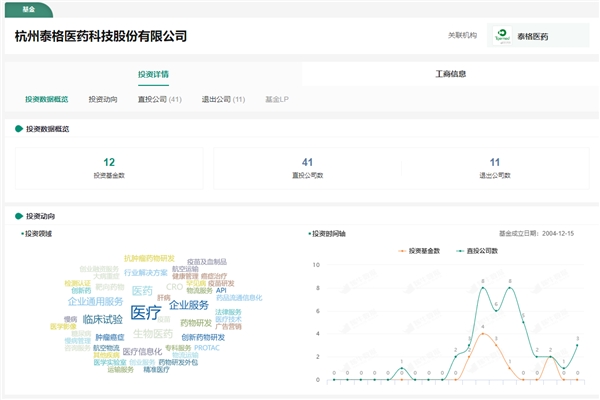Select 癌症治疗 in the word cloud
Image resolution: width=600 pixels, height=400 pixels.
click(x=214, y=276)
